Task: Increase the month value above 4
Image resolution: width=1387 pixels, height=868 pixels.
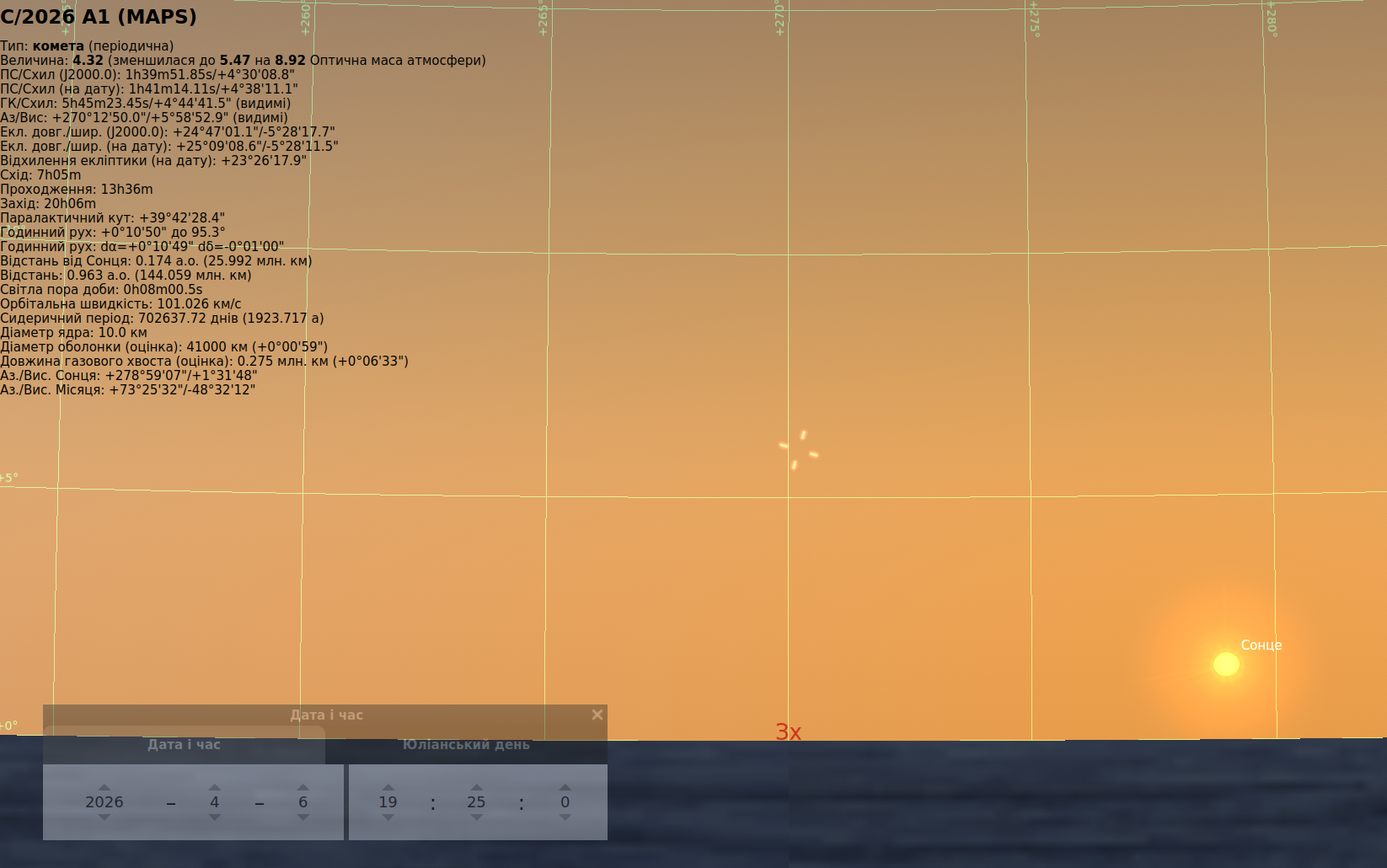Action: (214, 787)
